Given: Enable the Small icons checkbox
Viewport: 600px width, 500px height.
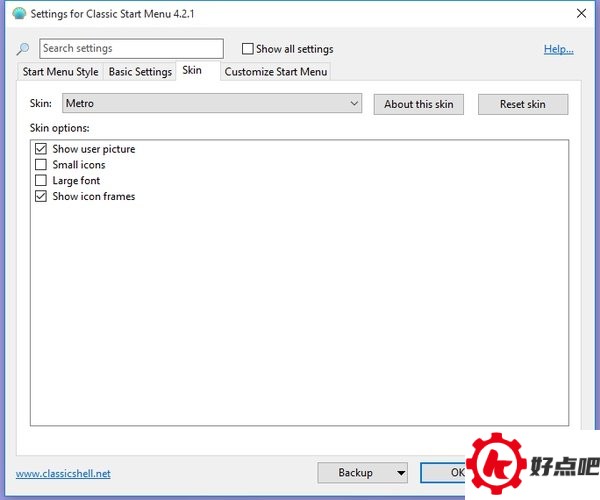Looking at the screenshot, I should pyautogui.click(x=41, y=165).
